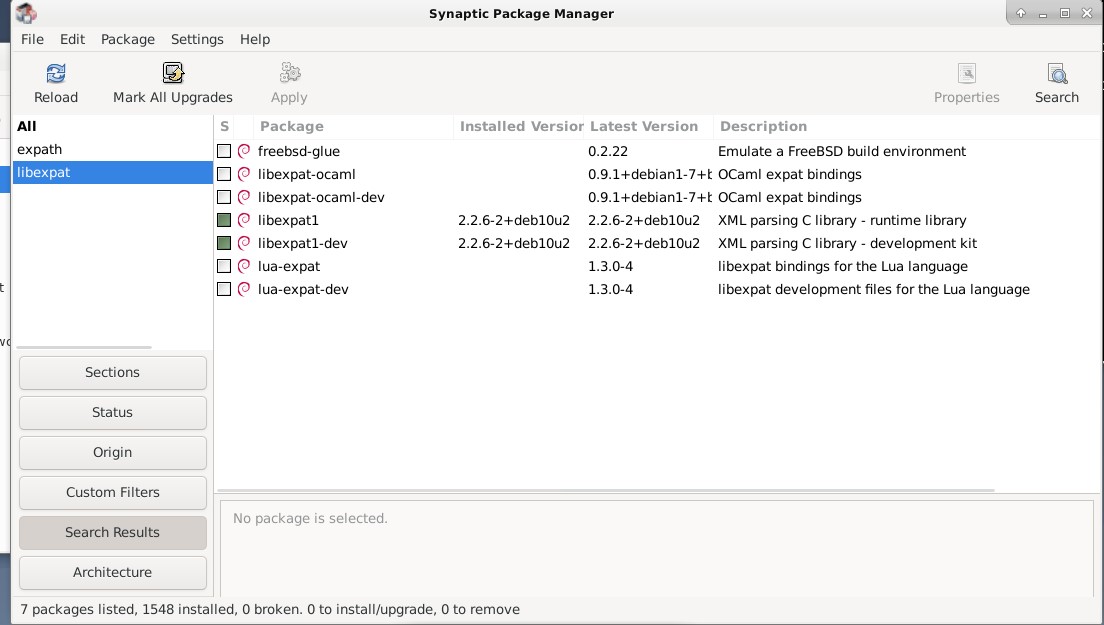Click Debian swirl icon for libexpat-ocaml-dev
Screen dimensions: 1104x625
click(x=244, y=197)
